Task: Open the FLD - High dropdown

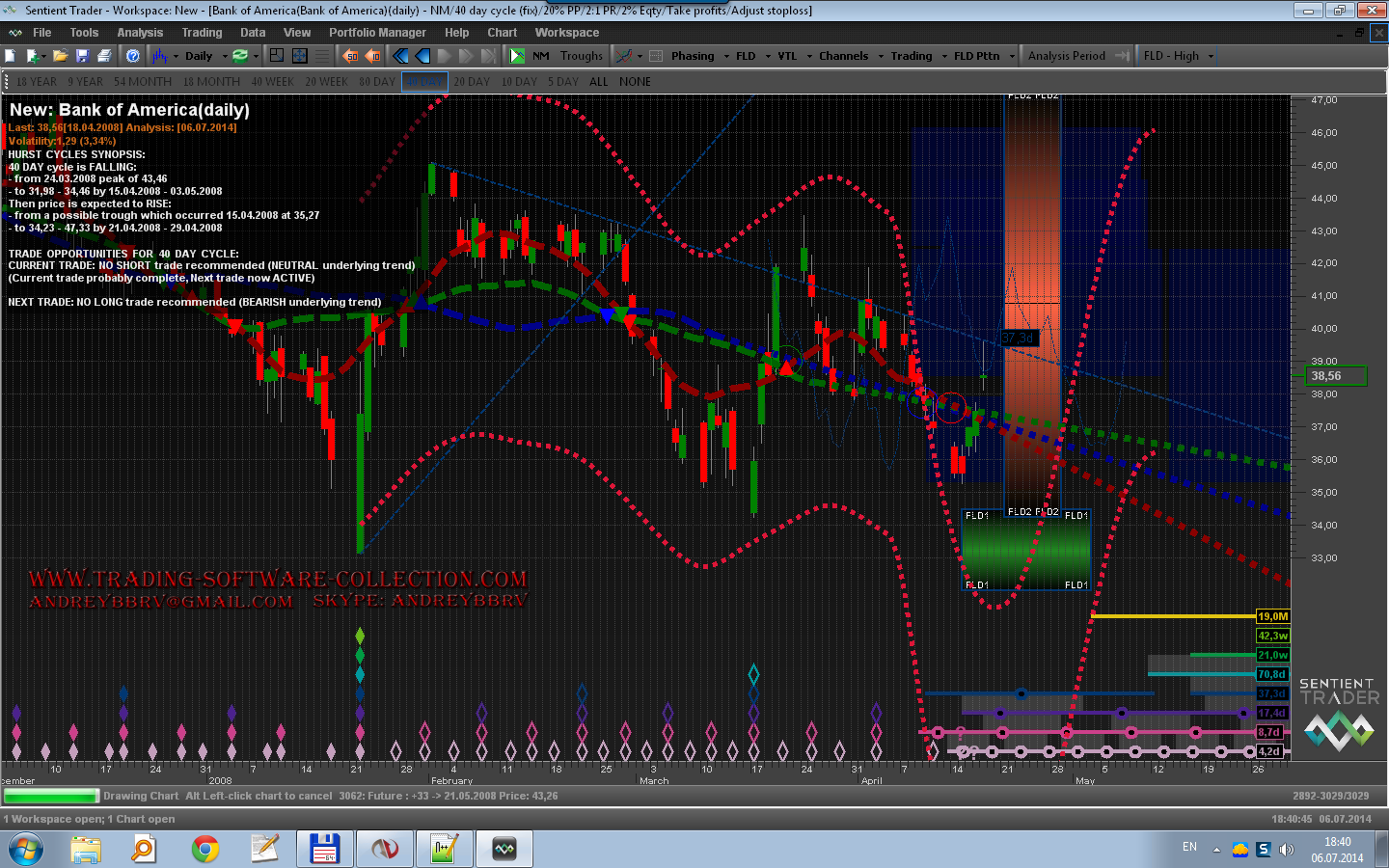Action: tap(1178, 56)
